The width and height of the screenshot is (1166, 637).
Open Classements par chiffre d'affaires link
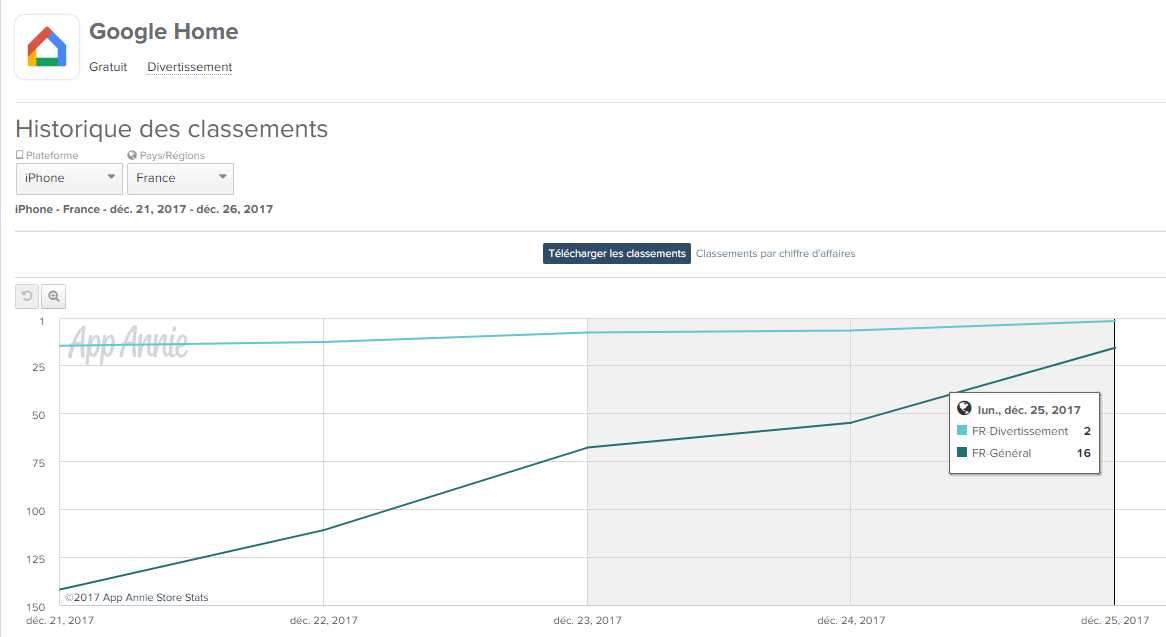(x=776, y=253)
